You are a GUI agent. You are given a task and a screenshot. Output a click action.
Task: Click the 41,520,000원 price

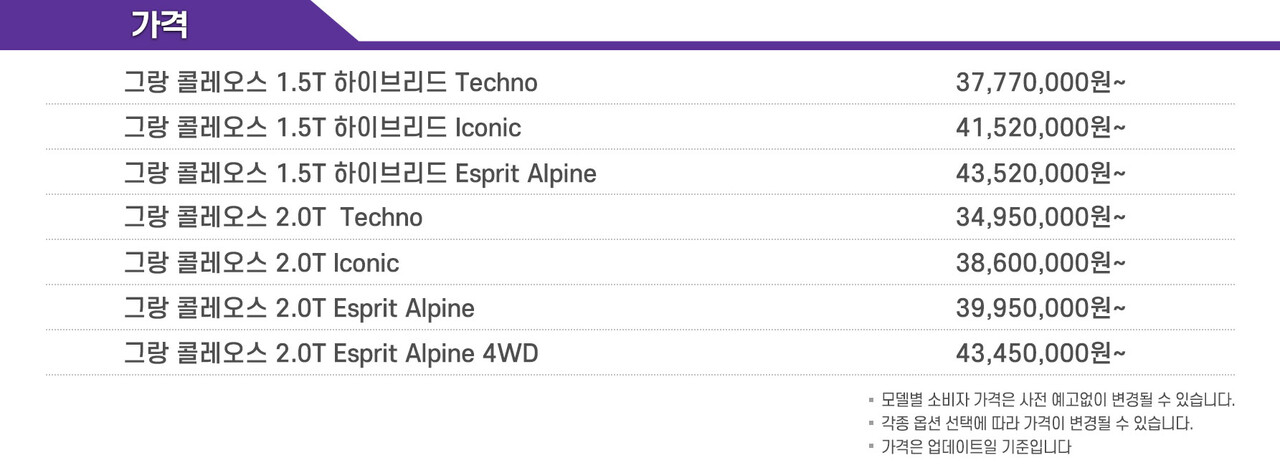pos(1041,128)
